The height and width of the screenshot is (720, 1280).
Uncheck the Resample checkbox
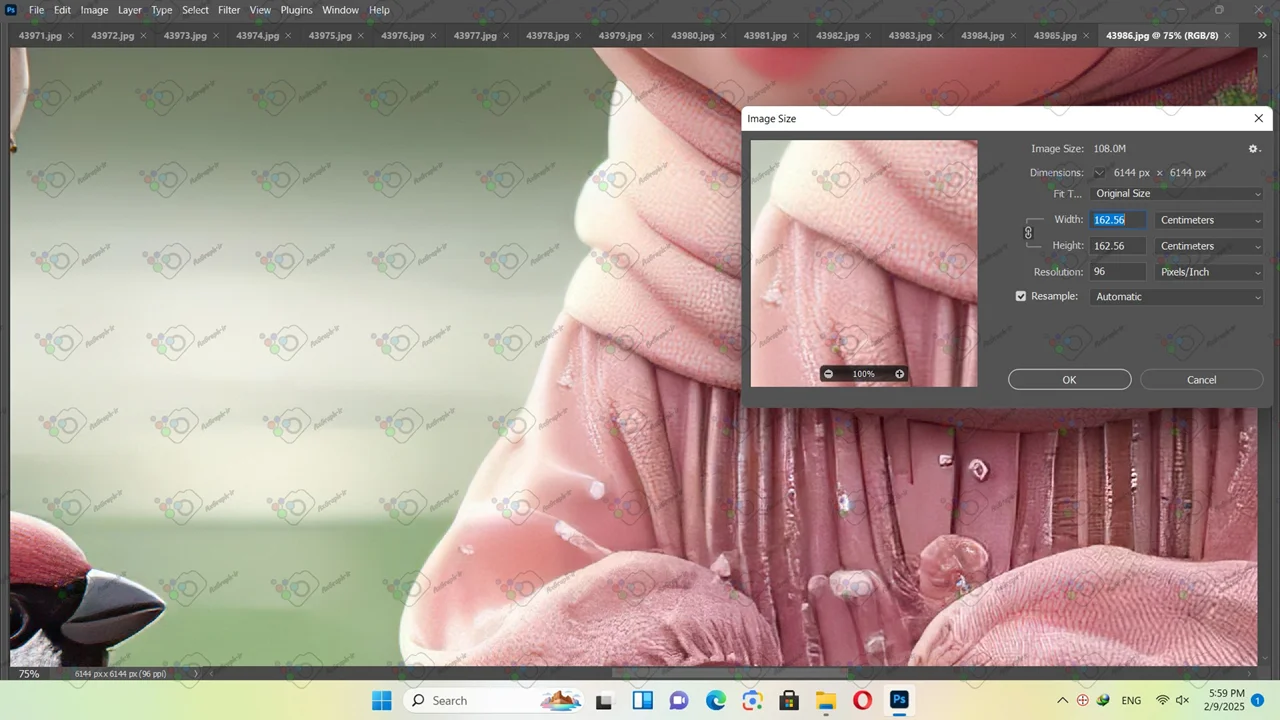pyautogui.click(x=1021, y=297)
